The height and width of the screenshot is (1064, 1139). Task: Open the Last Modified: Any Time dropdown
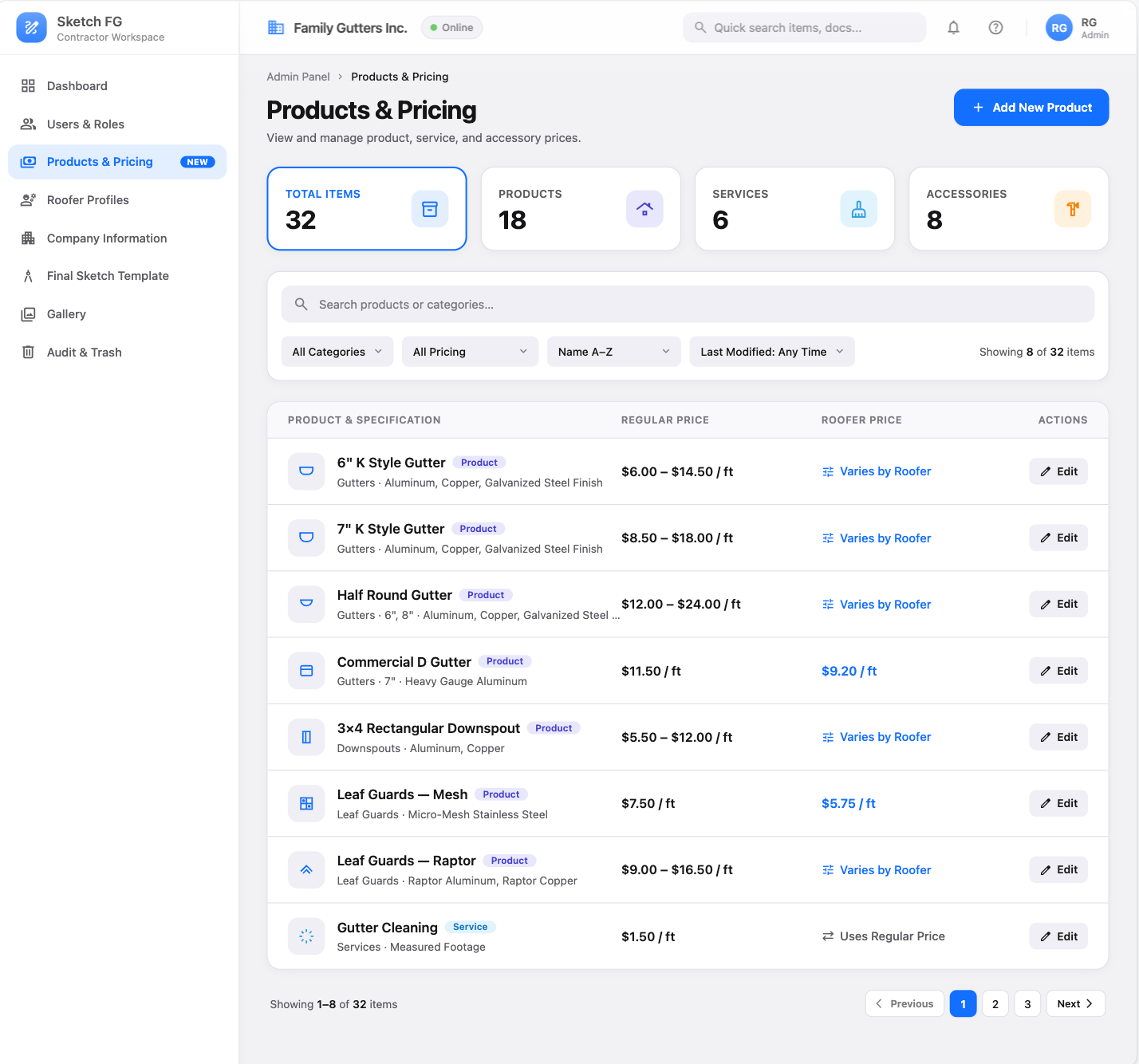772,352
